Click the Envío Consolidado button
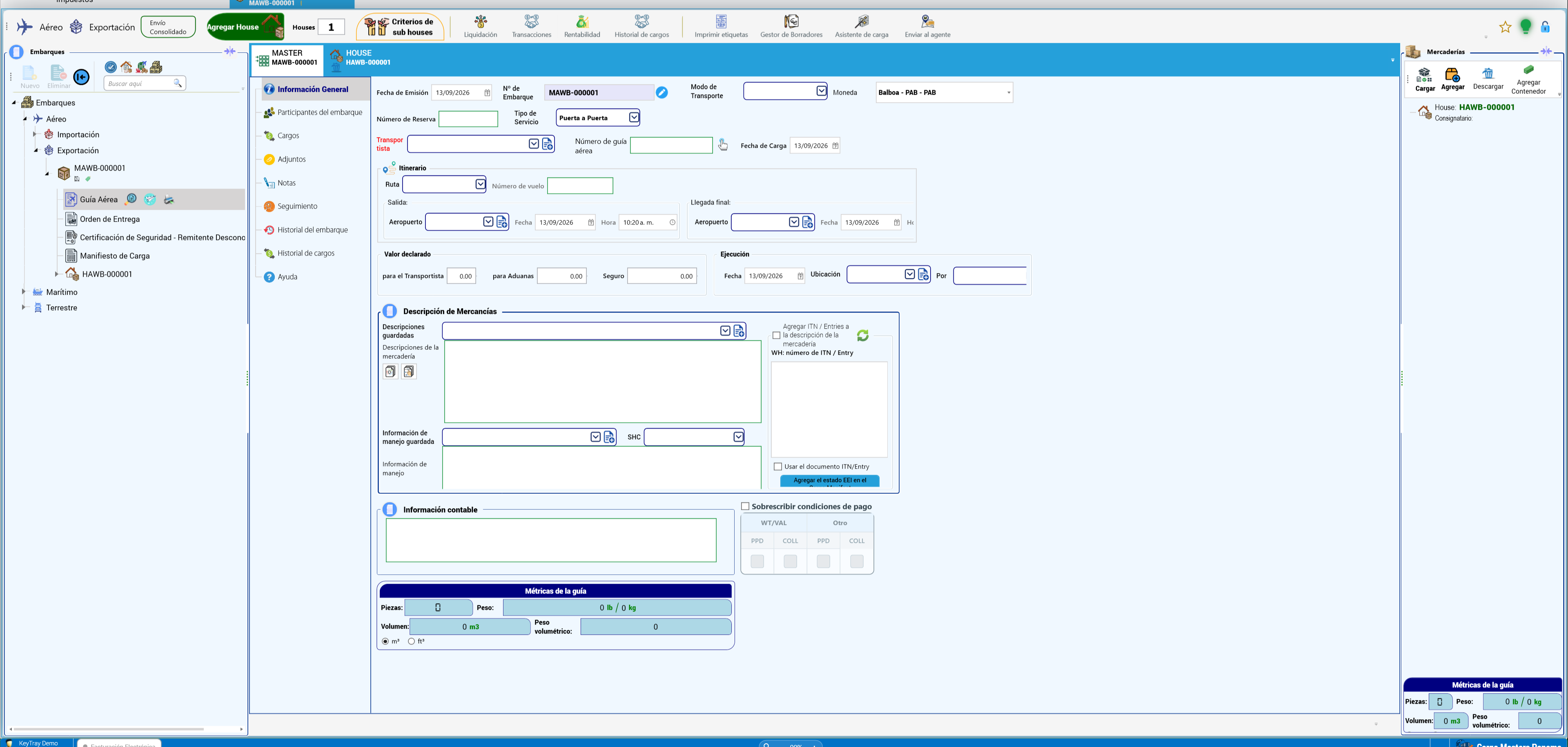 tap(168, 27)
